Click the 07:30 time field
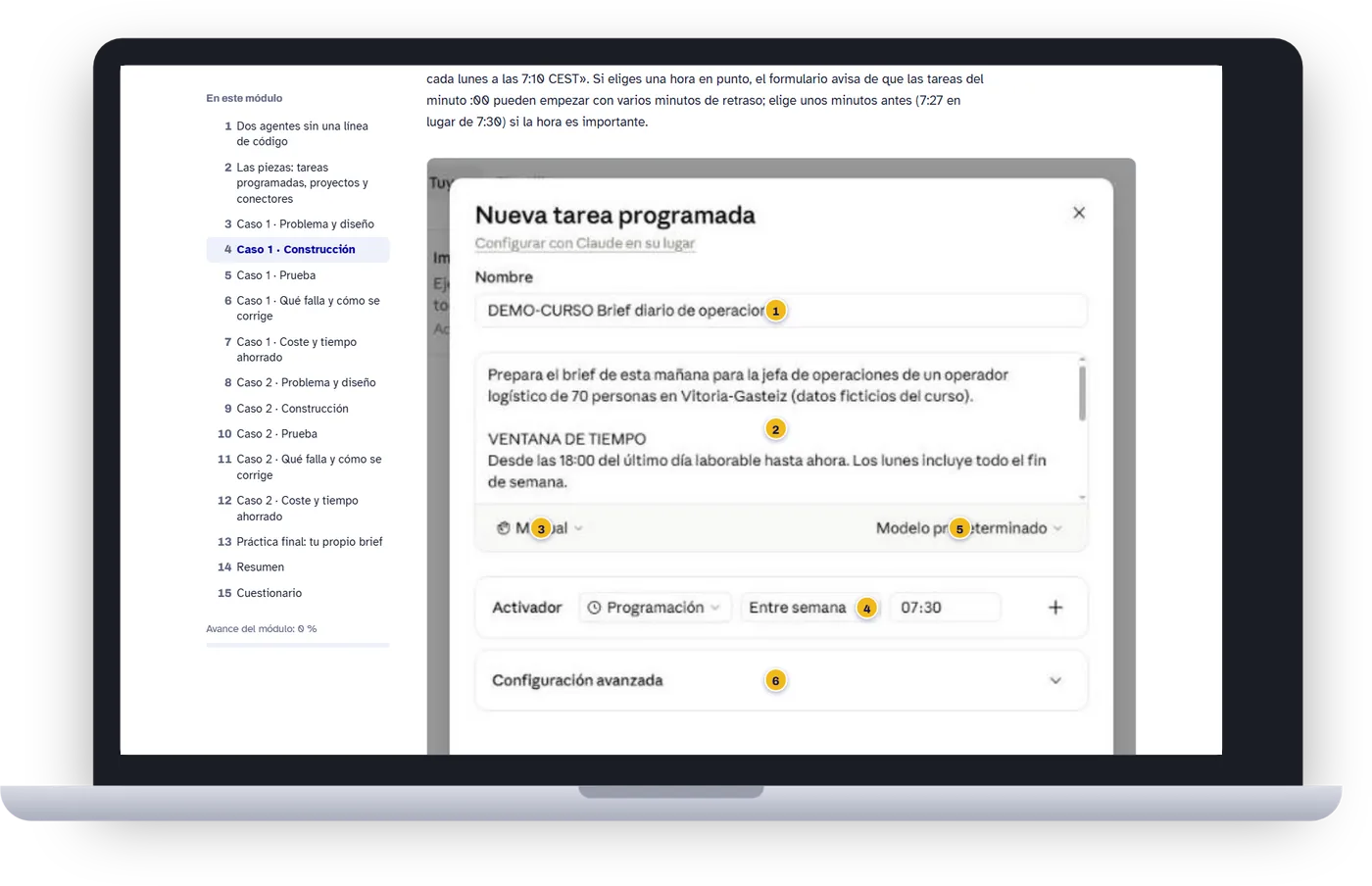 click(945, 608)
